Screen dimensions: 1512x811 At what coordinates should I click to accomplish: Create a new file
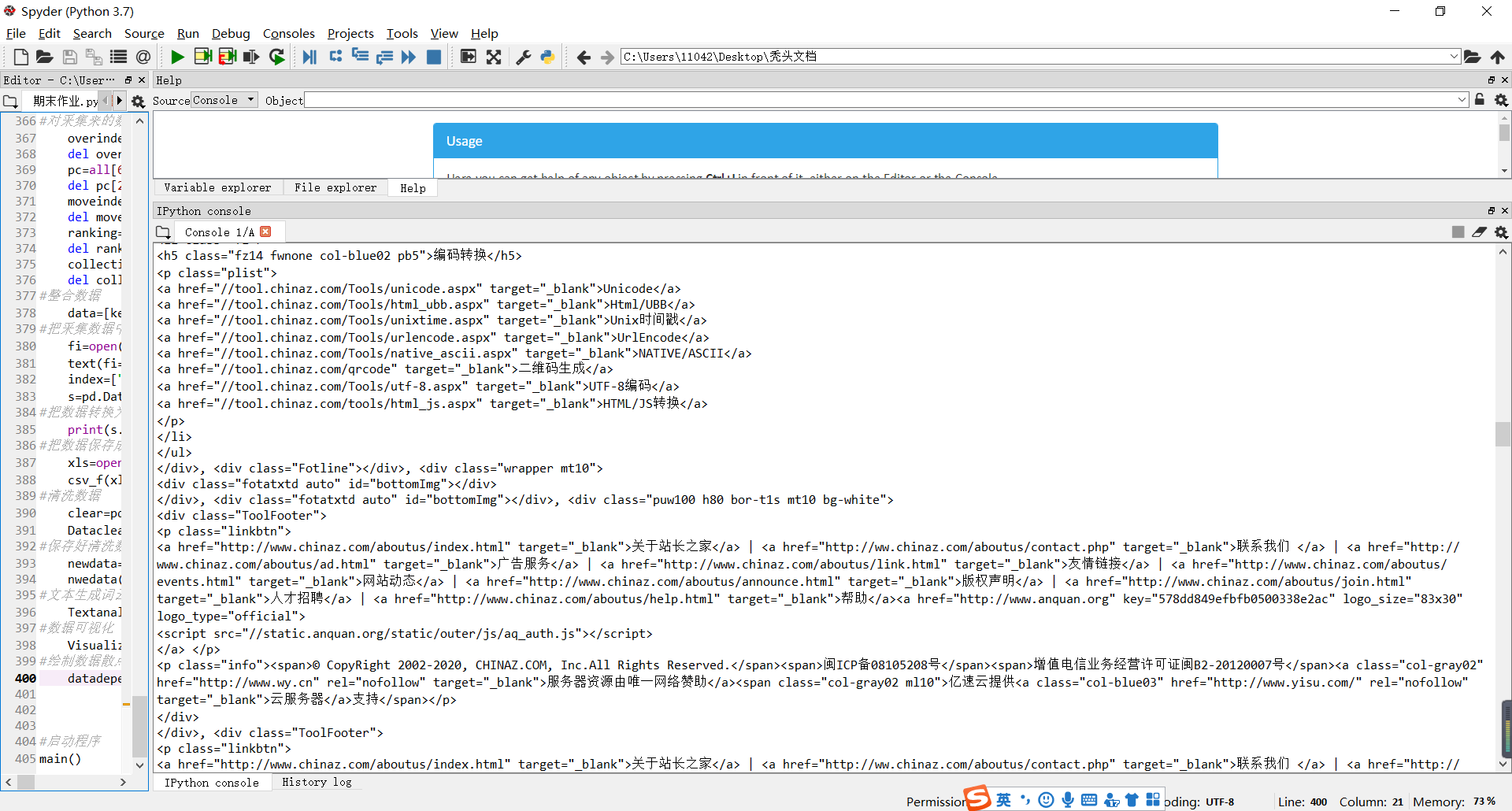coord(21,57)
